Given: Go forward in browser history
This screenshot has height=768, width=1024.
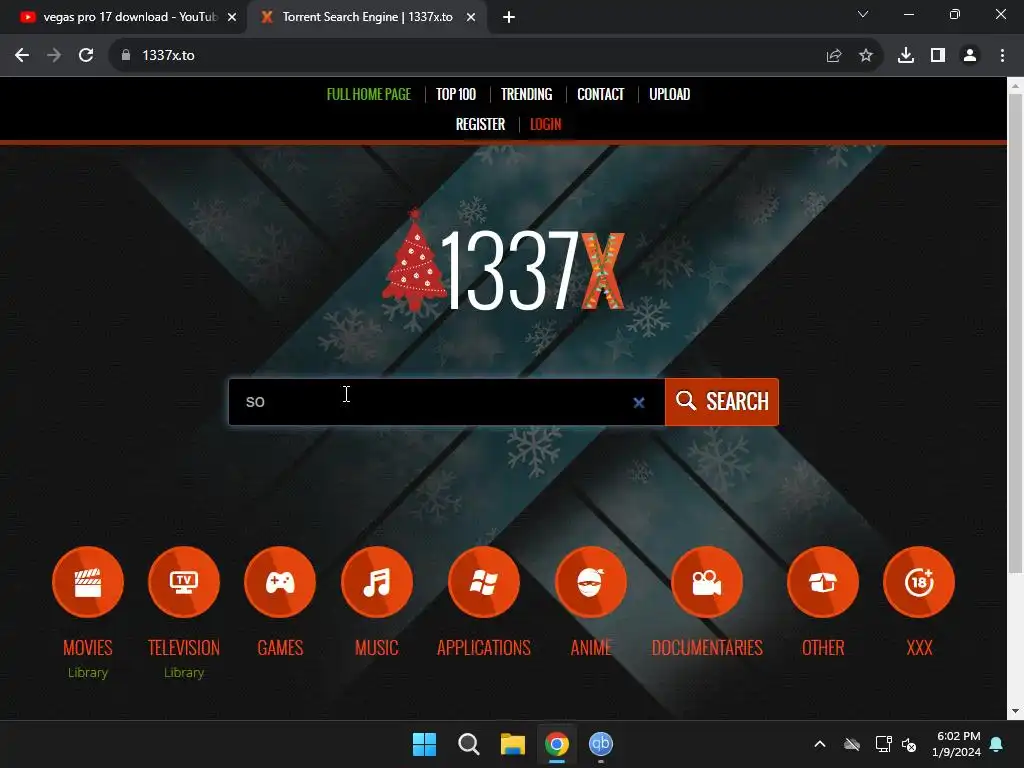Looking at the screenshot, I should pyautogui.click(x=54, y=56).
